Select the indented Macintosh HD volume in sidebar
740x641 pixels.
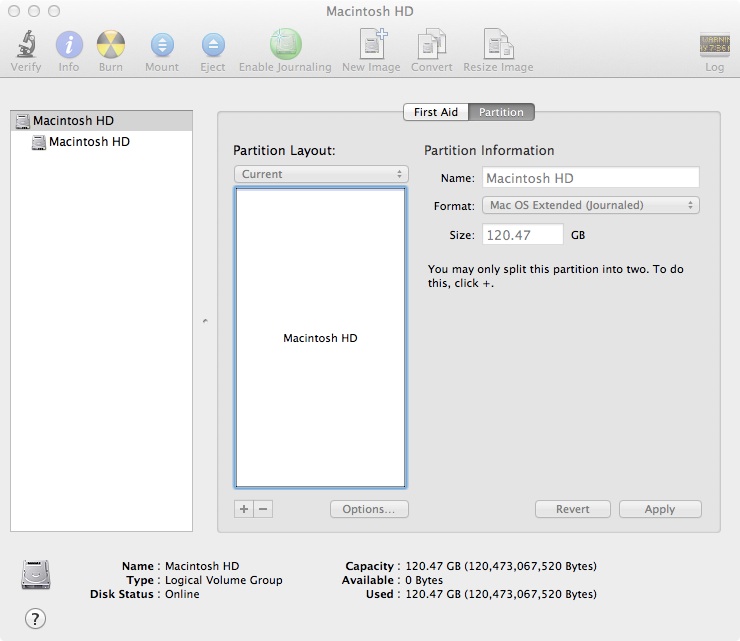pos(101,142)
